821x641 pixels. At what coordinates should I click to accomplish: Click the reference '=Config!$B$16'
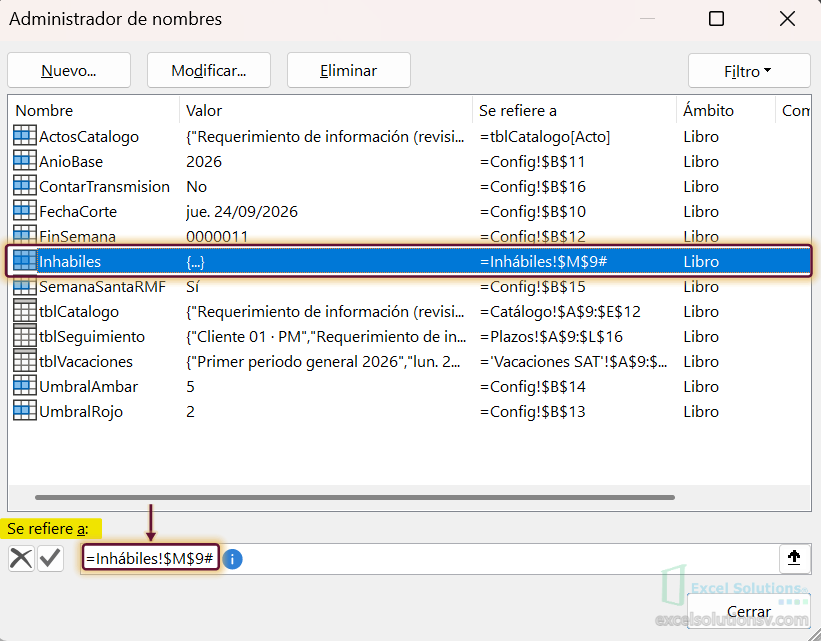click(x=532, y=186)
